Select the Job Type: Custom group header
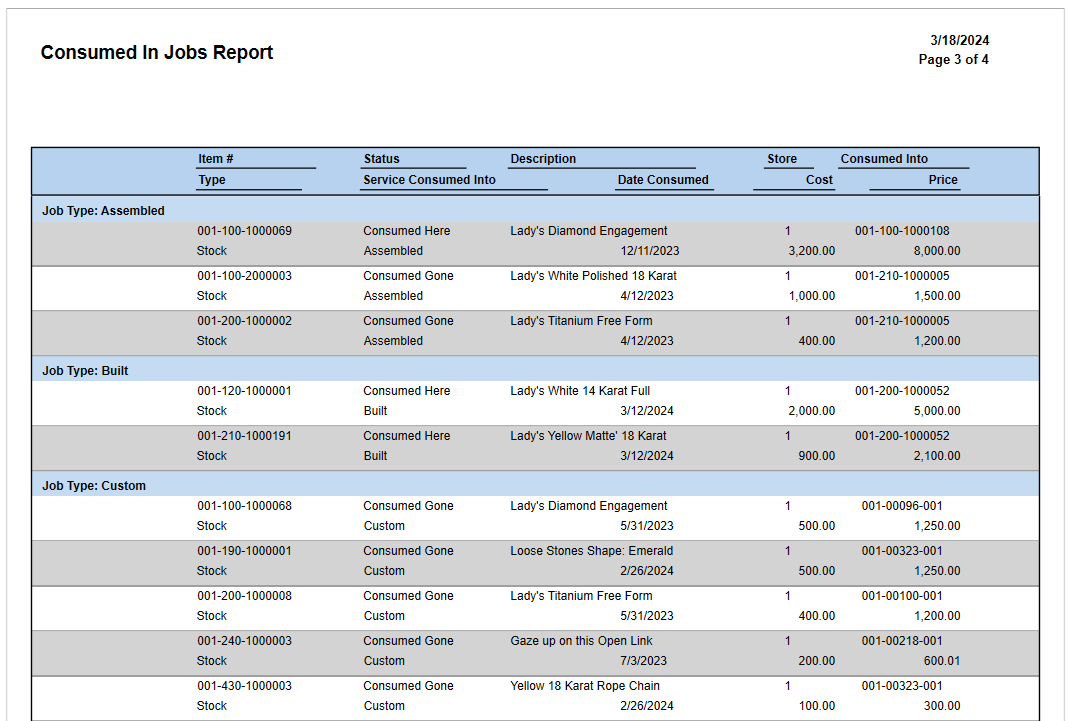1074x721 pixels. point(94,486)
